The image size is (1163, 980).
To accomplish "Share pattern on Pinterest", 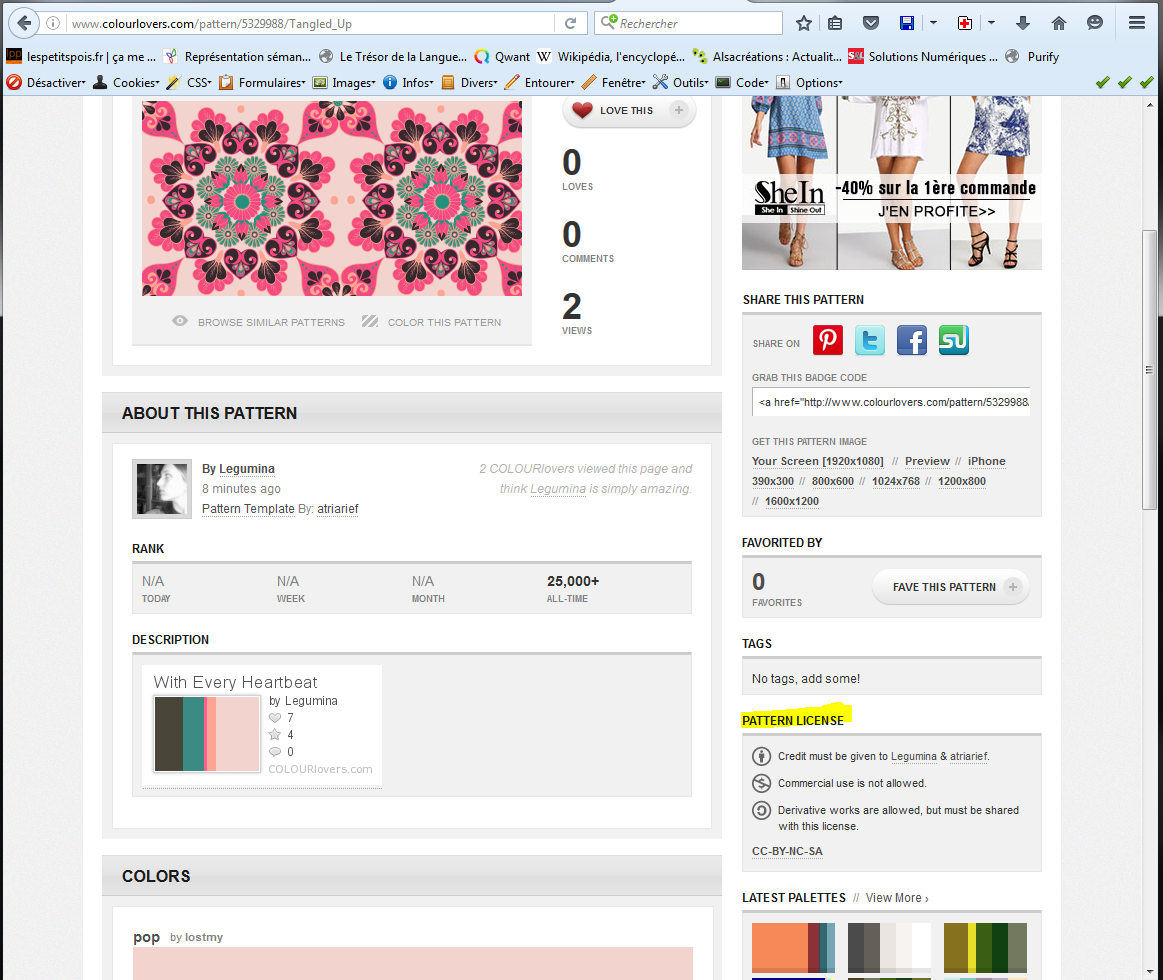I will (828, 341).
